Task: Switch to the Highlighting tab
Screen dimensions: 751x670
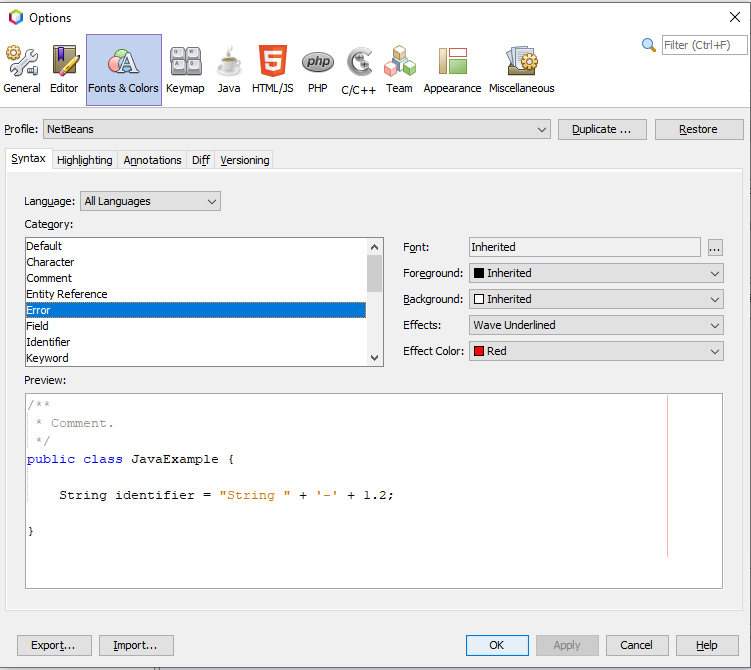Action: (x=85, y=160)
